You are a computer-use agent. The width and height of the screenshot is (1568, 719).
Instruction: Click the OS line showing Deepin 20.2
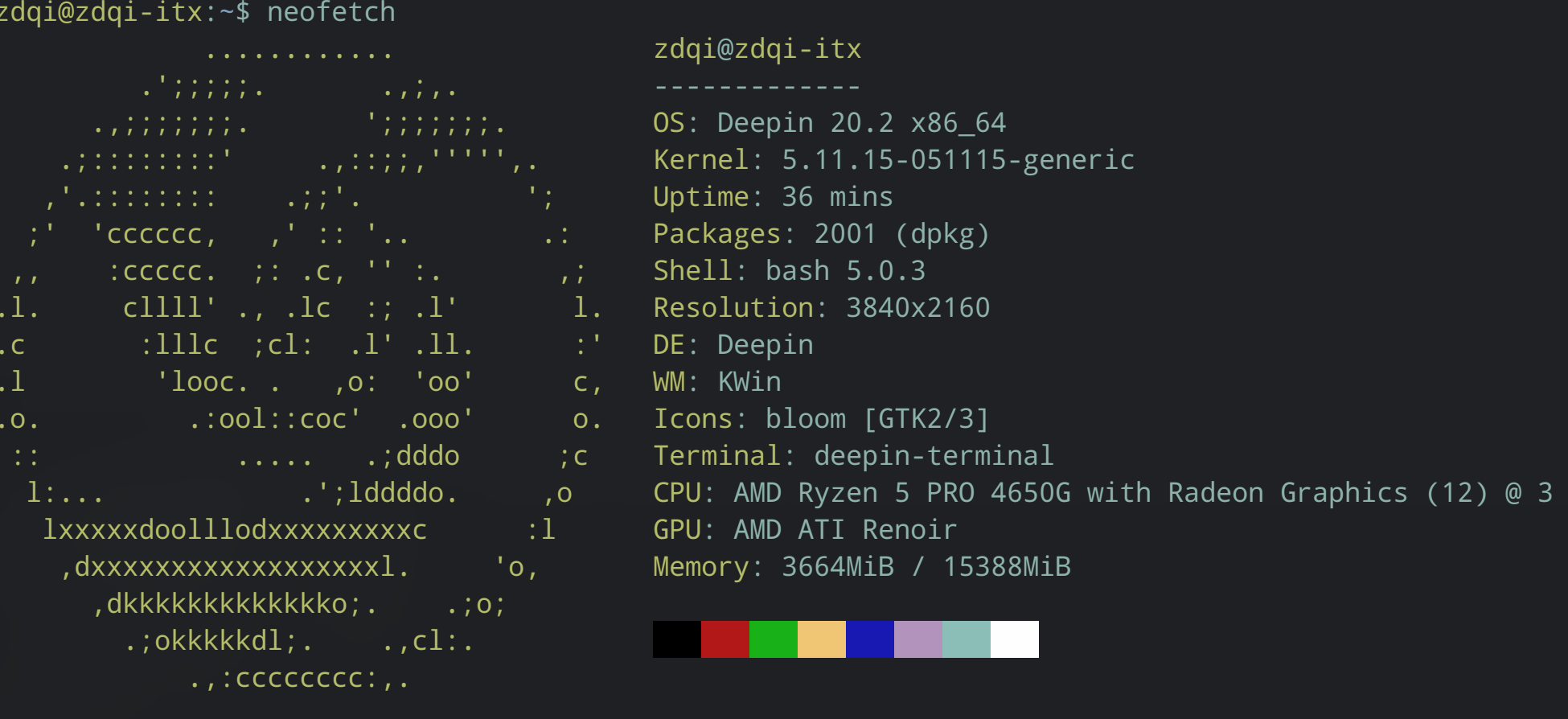[x=829, y=123]
